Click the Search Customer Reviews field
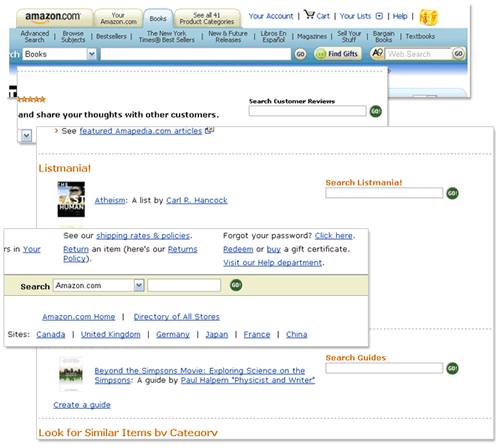The height and width of the screenshot is (448, 500). point(307,111)
